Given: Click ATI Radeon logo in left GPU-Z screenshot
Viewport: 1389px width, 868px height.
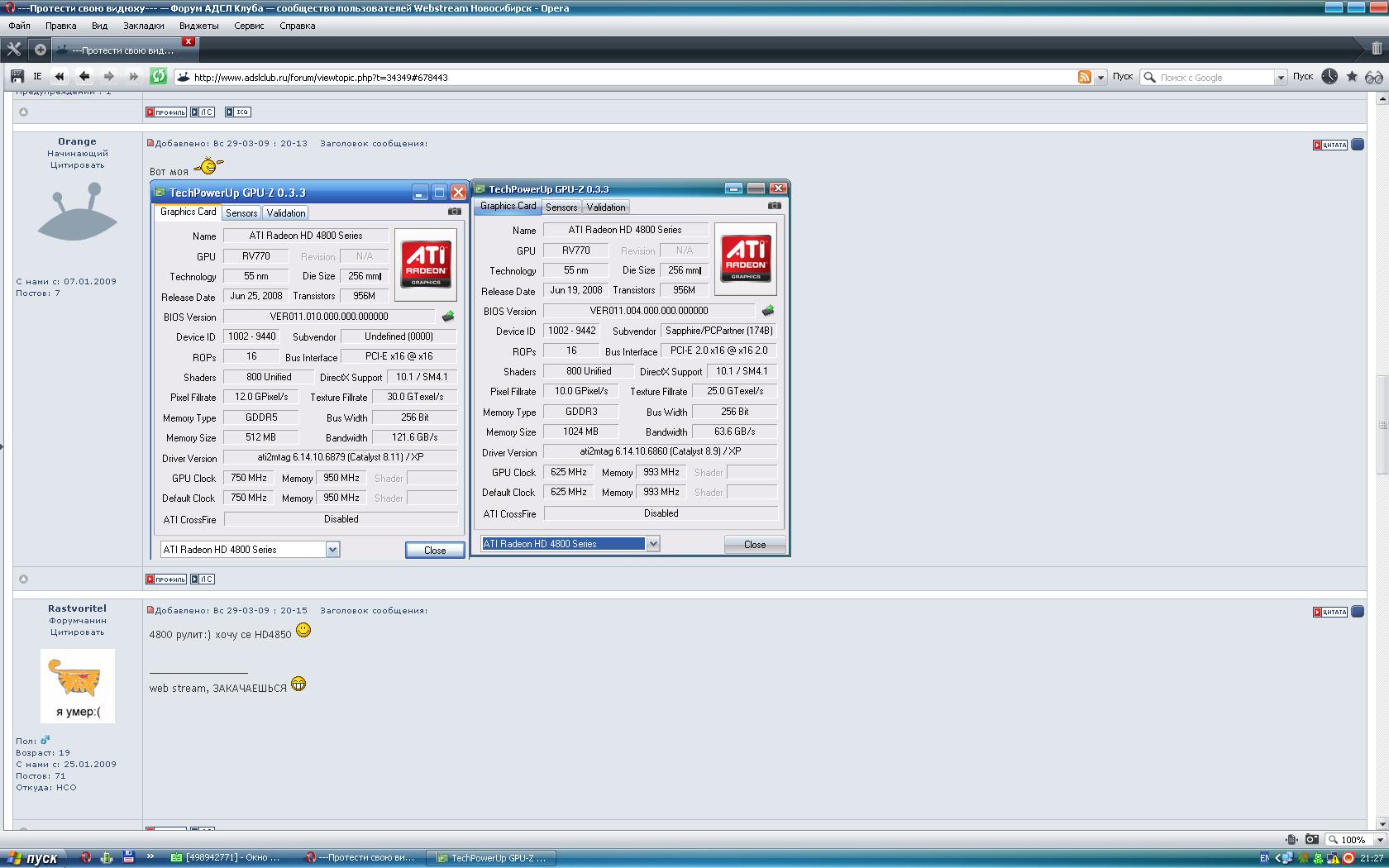Looking at the screenshot, I should 427,264.
